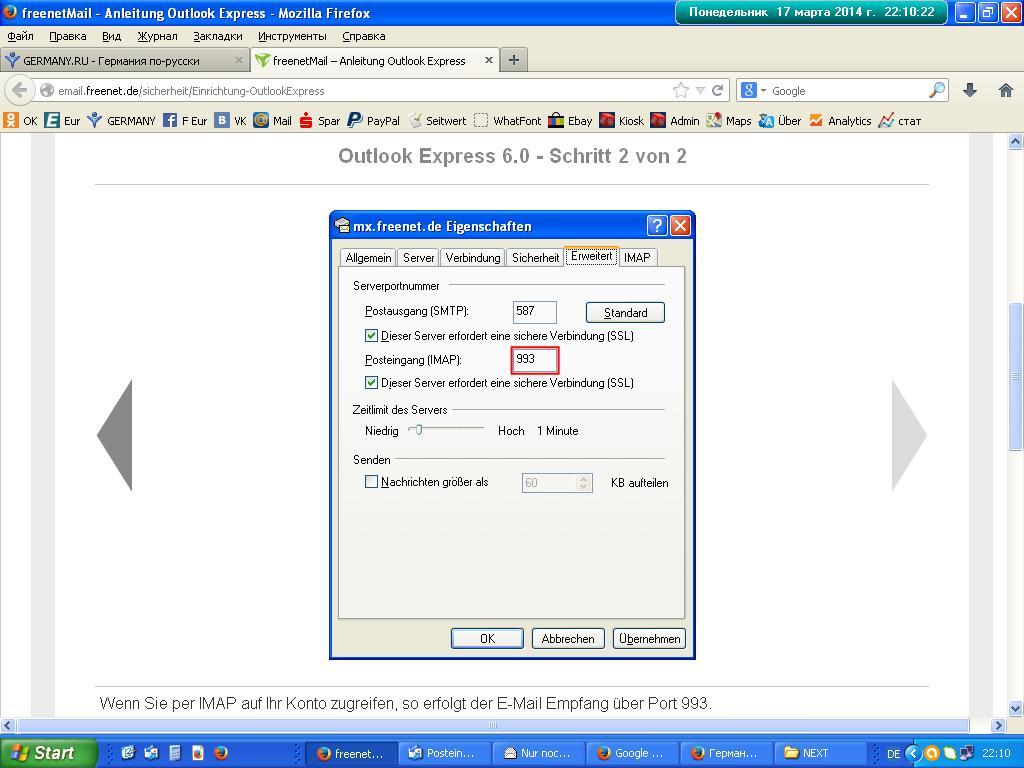Open the Kiosk bookmark
Viewport: 1024px width, 768px height.
(x=622, y=120)
